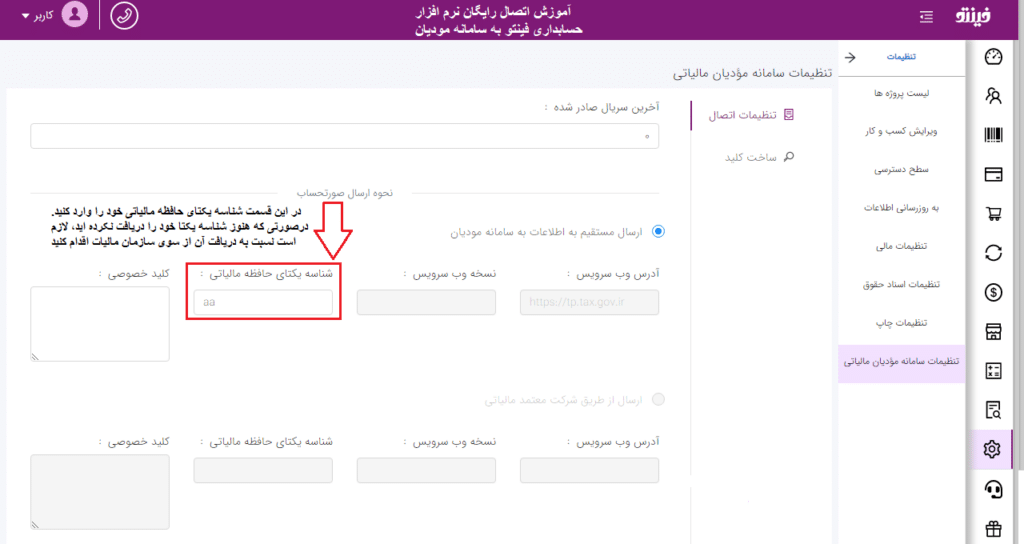Screen dimensions: 1024x544
Task: Open تنظیمات اسناد حقوق menu item
Action: tap(901, 285)
